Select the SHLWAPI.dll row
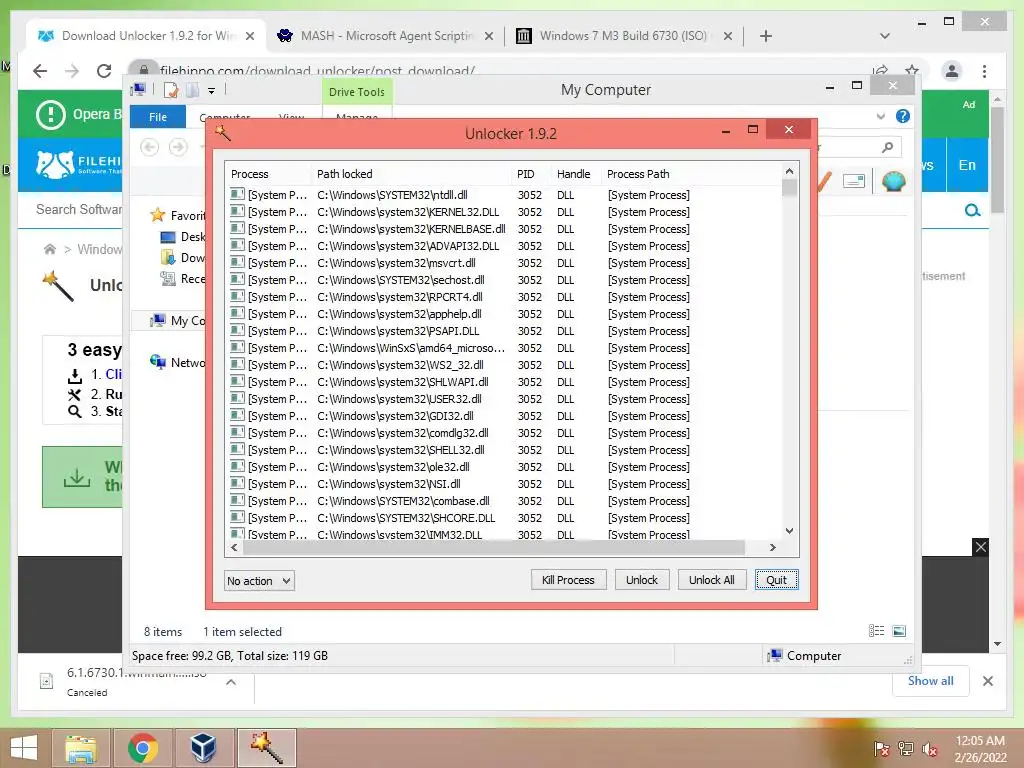Viewport: 1024px width, 768px height. tap(503, 381)
